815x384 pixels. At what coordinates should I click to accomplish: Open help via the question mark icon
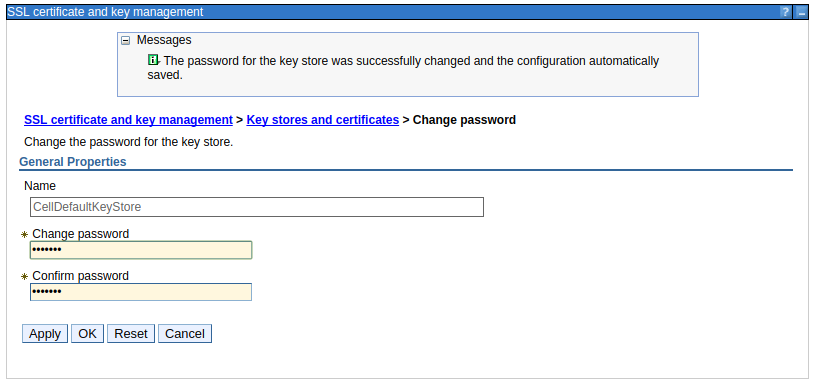pyautogui.click(x=785, y=12)
